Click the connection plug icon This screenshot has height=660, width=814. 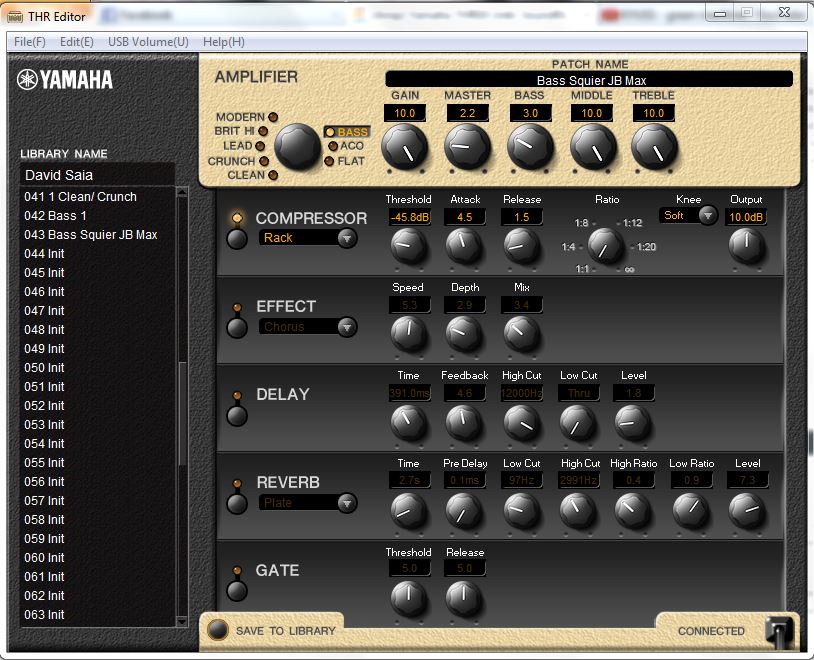click(x=778, y=630)
